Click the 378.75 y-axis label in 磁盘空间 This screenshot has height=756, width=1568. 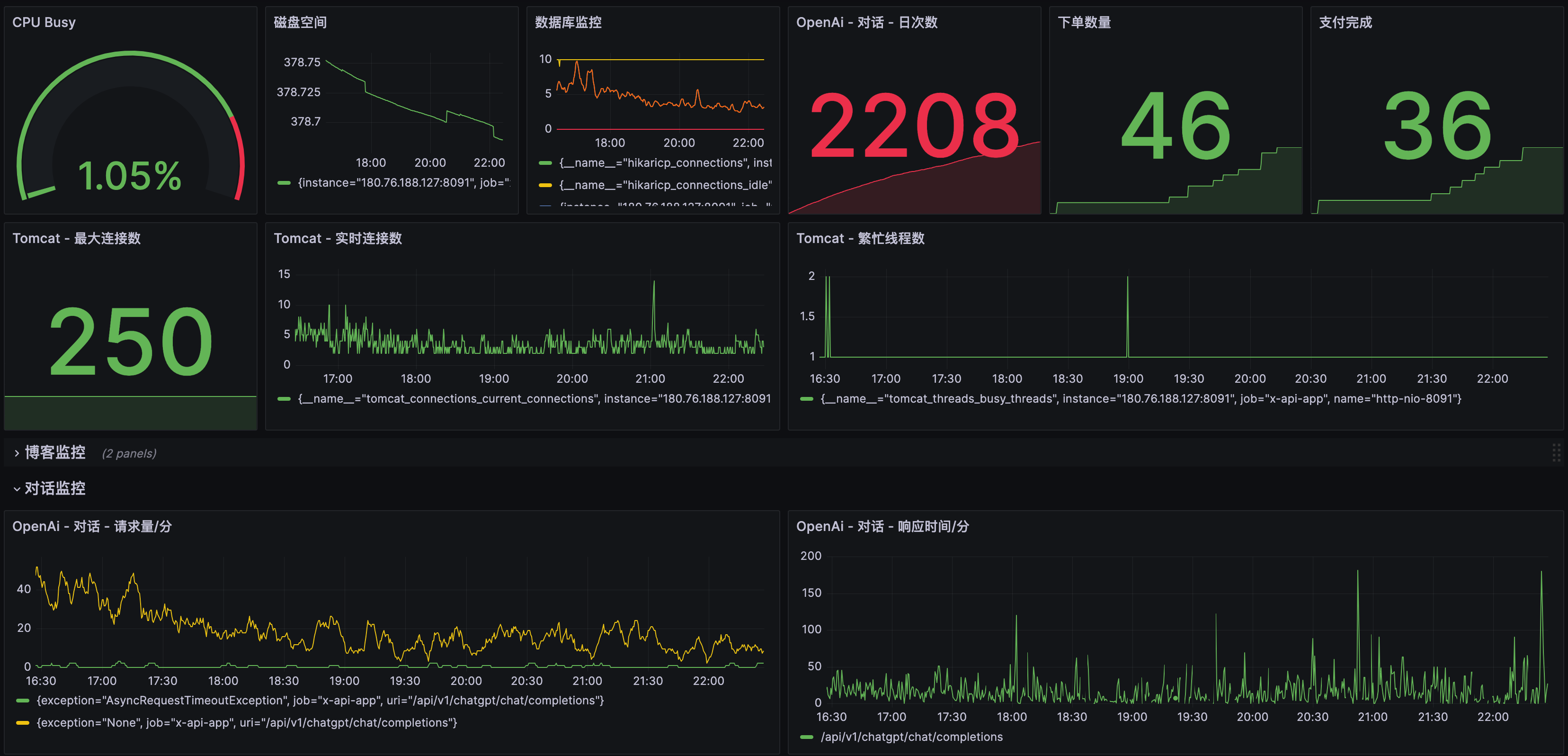[302, 62]
